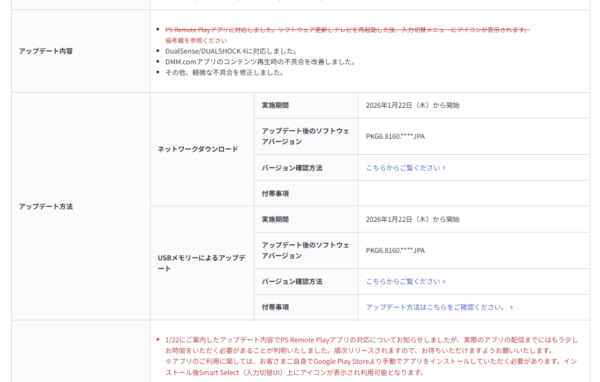Open アップデート方法はこちらをご確認ください link
The height and width of the screenshot is (382, 600).
coord(439,307)
